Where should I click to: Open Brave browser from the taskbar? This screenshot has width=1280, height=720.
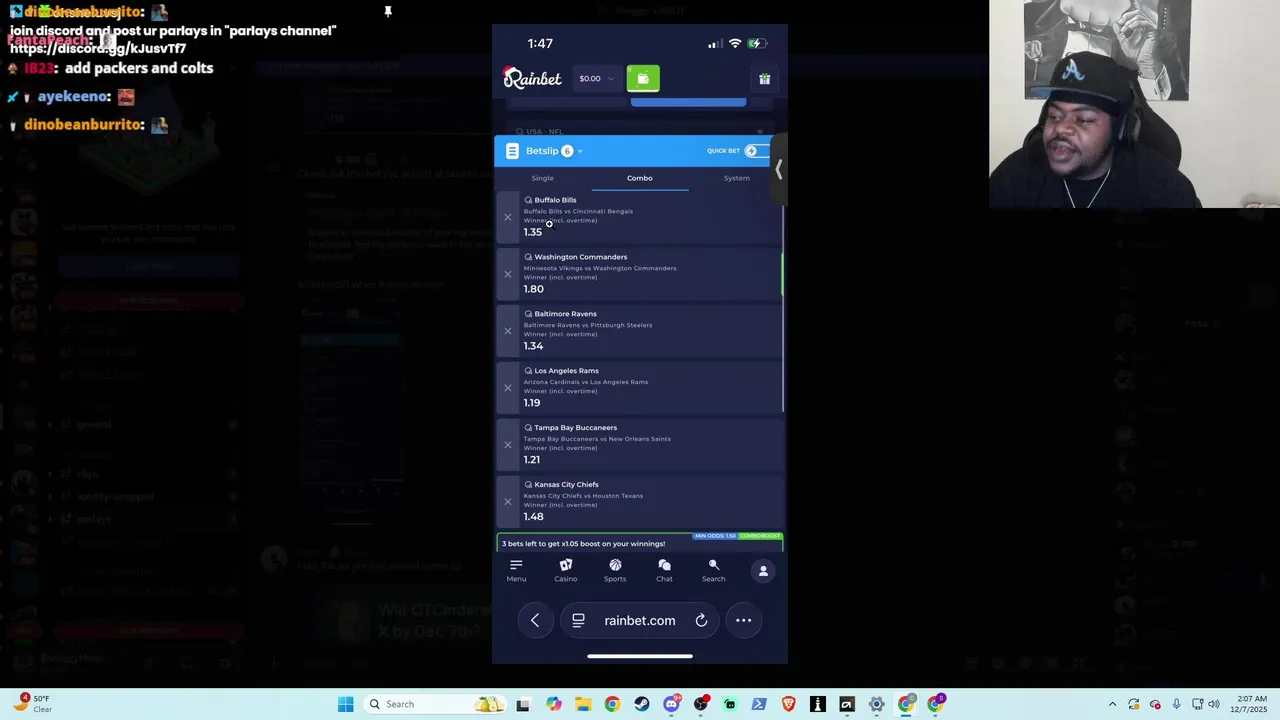tap(788, 704)
